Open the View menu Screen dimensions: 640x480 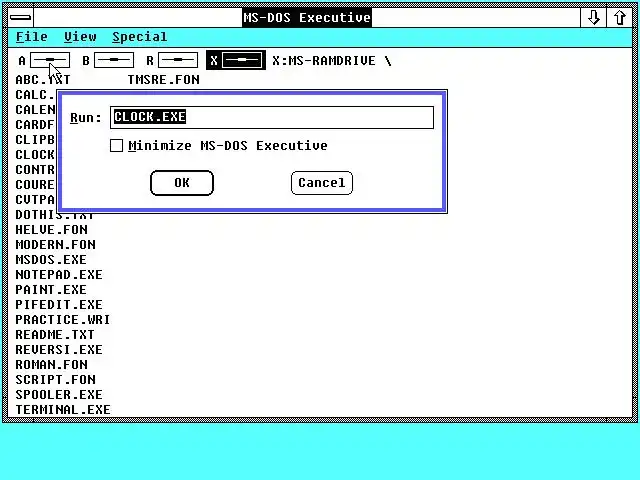80,37
